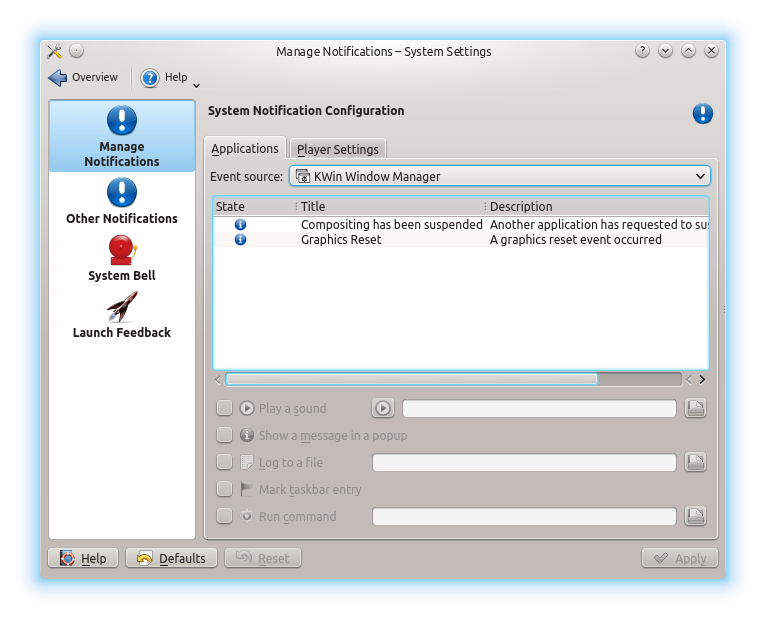
Task: Enable Mark taskbar entry checkbox
Action: click(x=225, y=489)
